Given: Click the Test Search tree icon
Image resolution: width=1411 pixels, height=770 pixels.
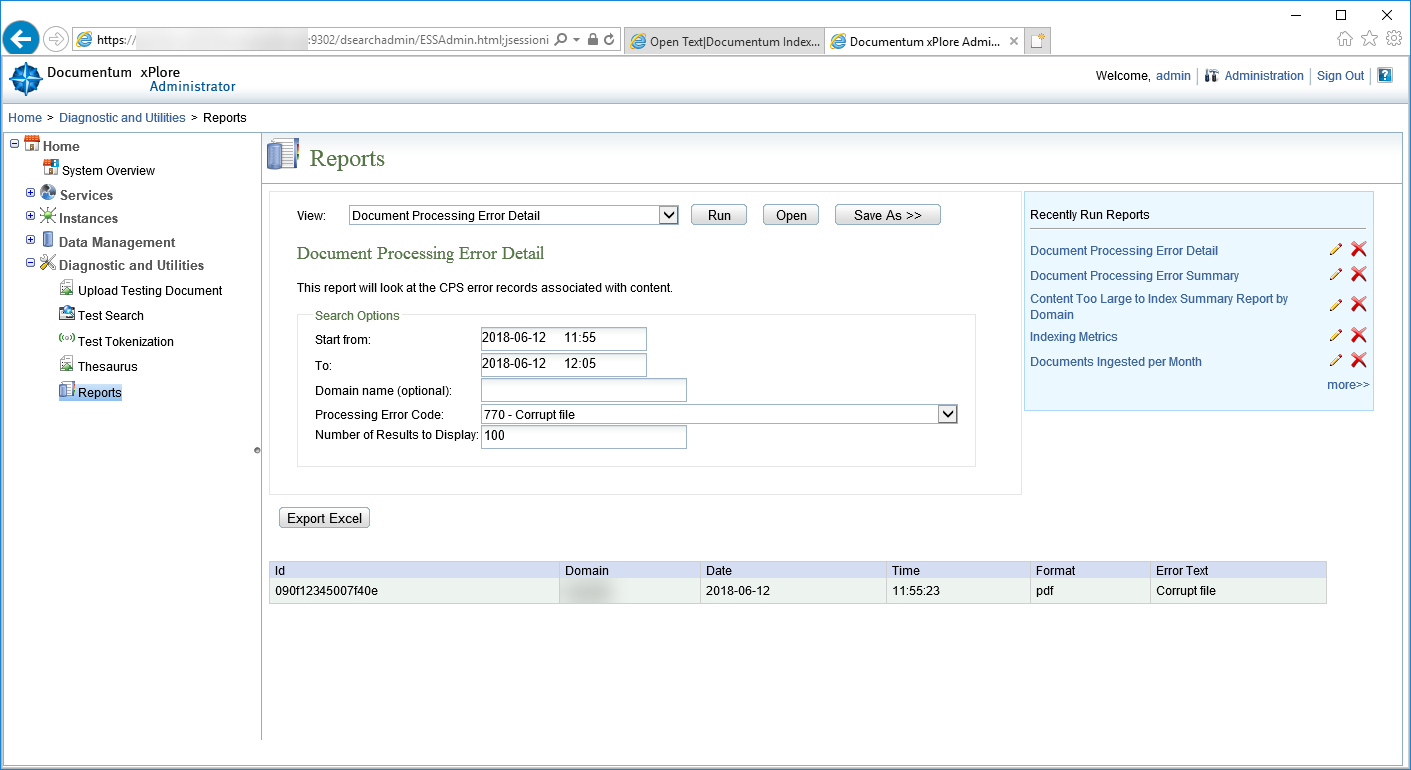Looking at the screenshot, I should click(67, 314).
